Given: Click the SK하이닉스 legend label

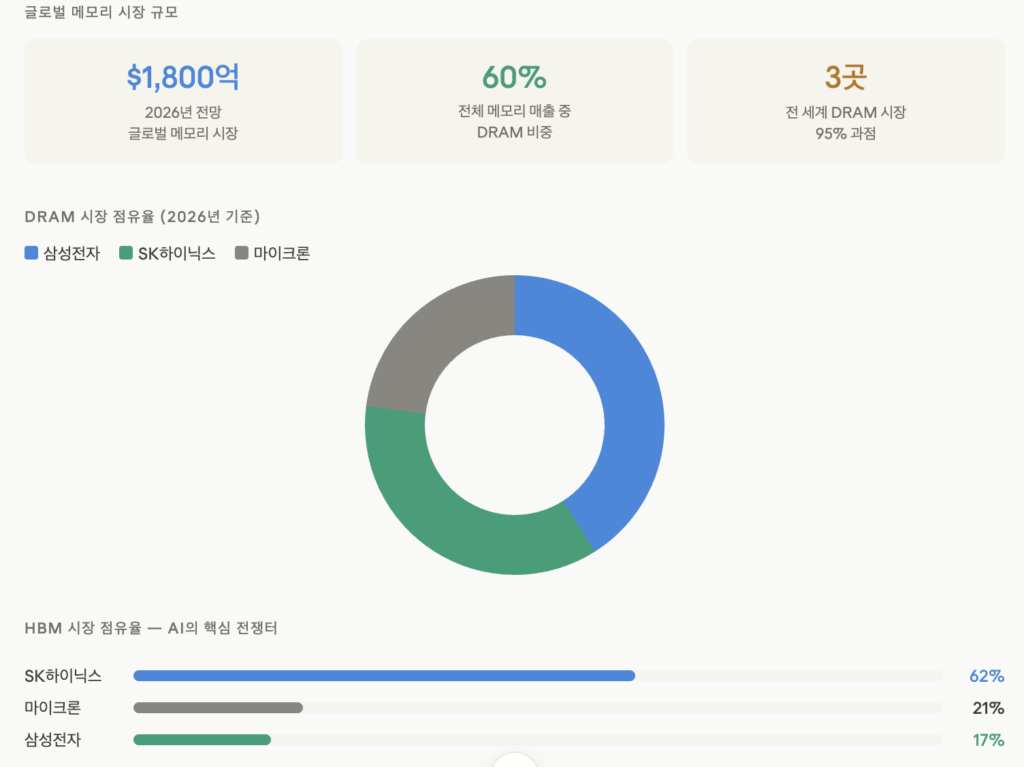Looking at the screenshot, I should pyautogui.click(x=176, y=253).
